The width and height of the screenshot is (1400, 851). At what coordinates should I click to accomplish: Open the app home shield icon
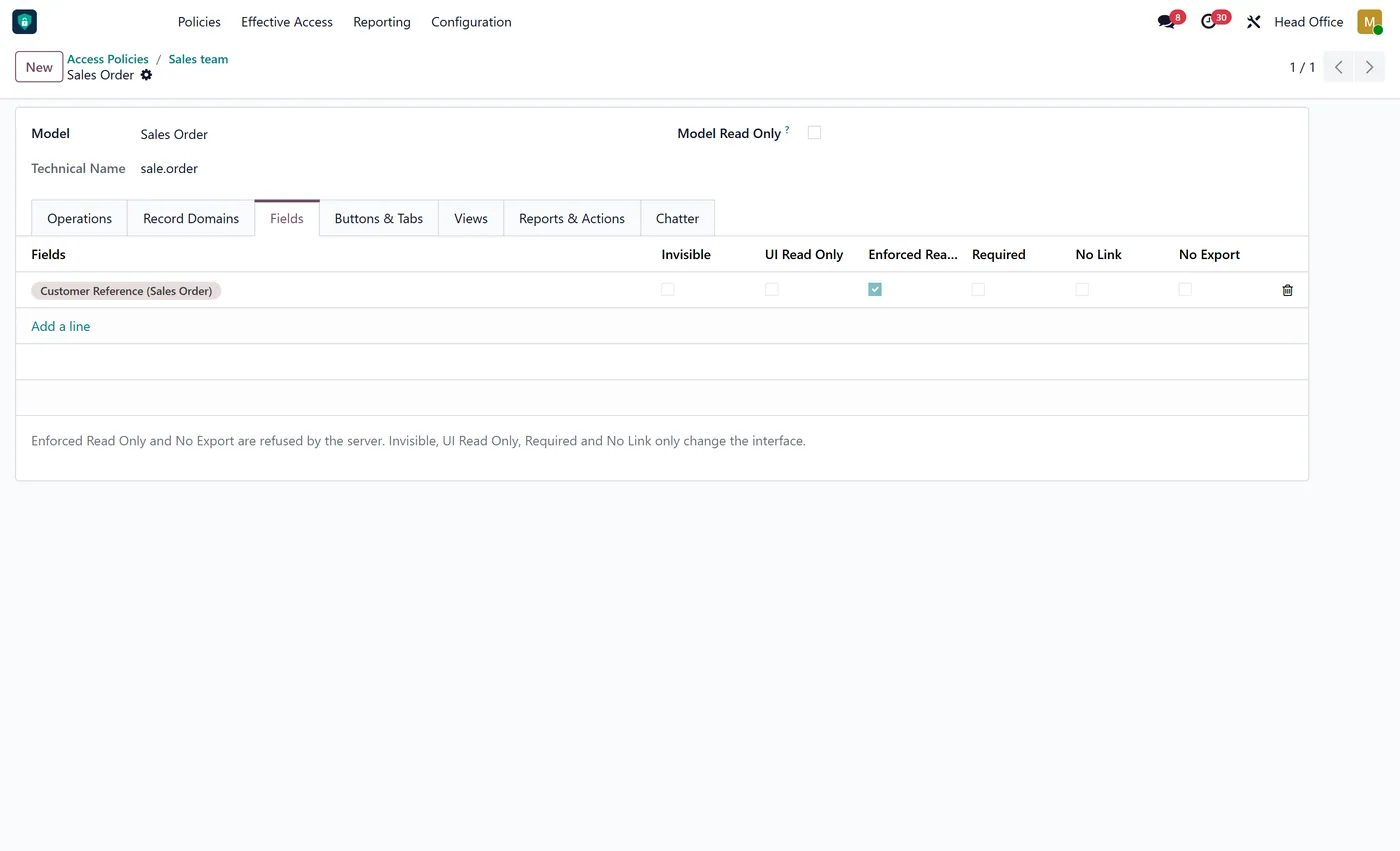pyautogui.click(x=24, y=21)
